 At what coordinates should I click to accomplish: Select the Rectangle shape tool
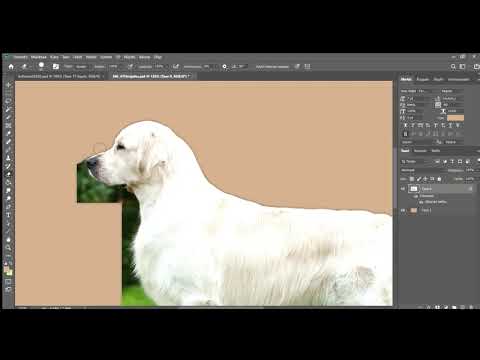pos(8,231)
